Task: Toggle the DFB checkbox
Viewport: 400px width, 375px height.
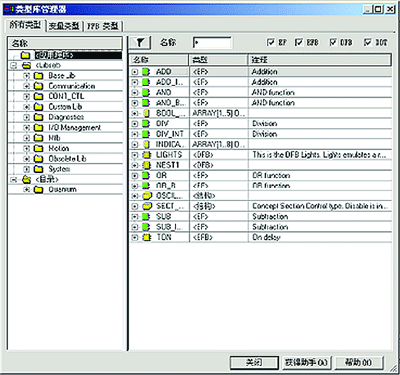Action: tap(333, 42)
